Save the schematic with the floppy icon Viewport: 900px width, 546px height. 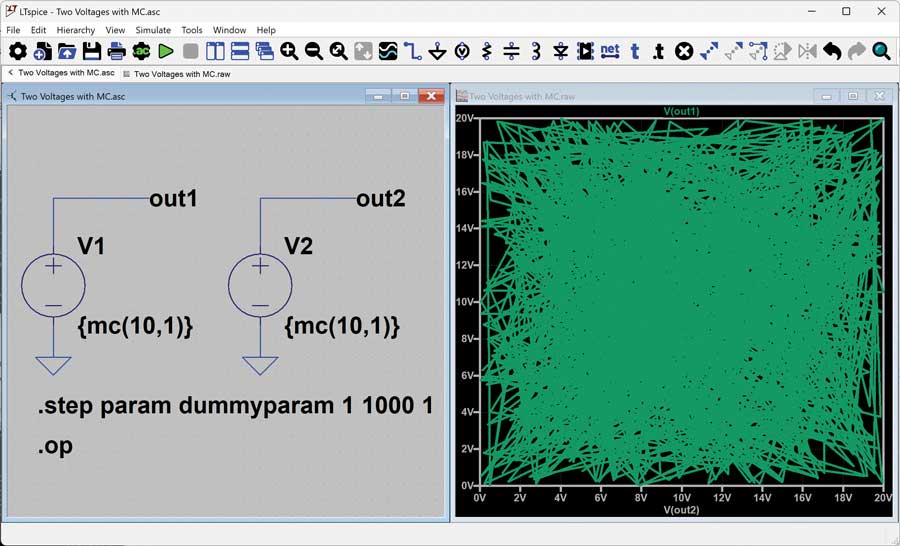pyautogui.click(x=92, y=51)
